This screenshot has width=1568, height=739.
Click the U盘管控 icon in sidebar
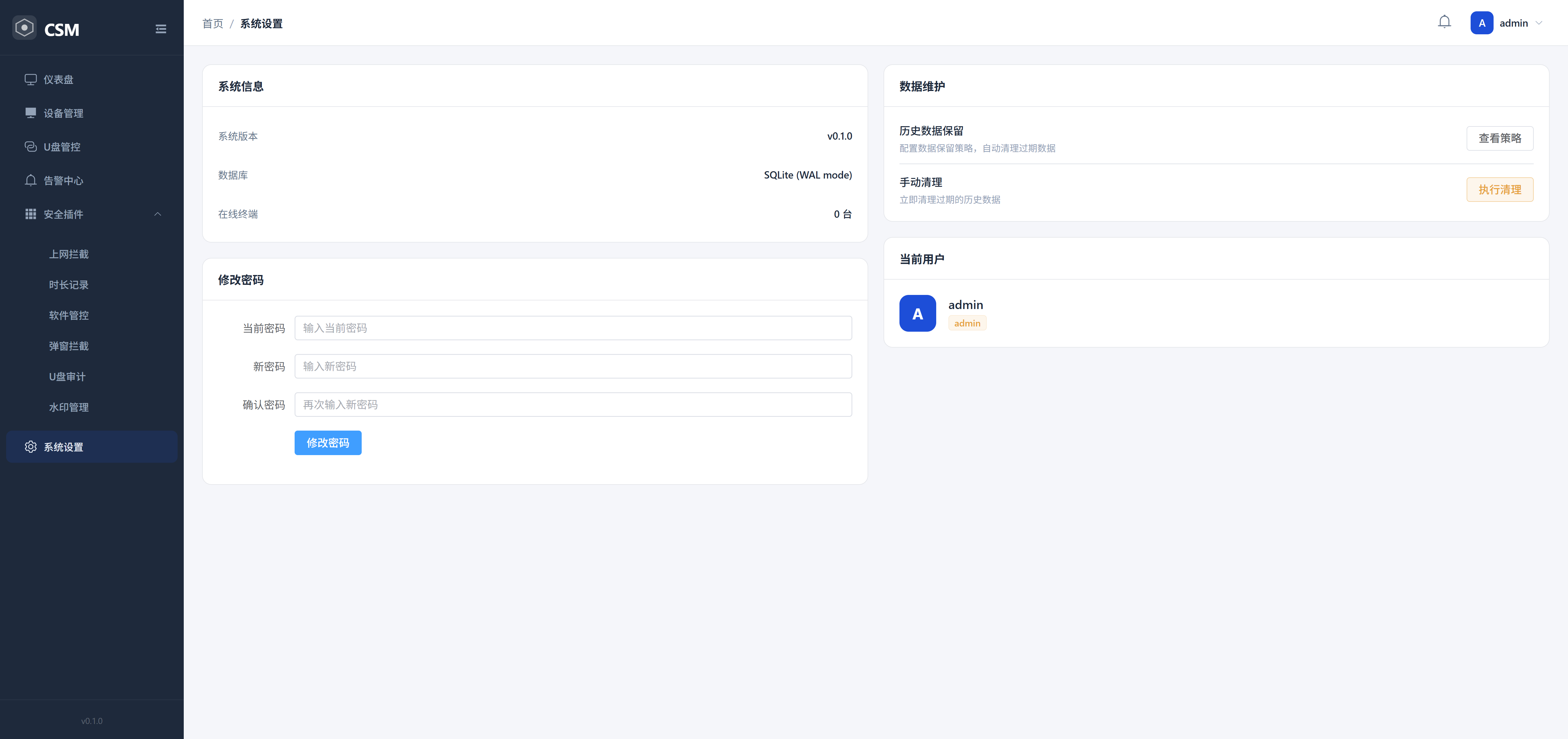tap(30, 147)
